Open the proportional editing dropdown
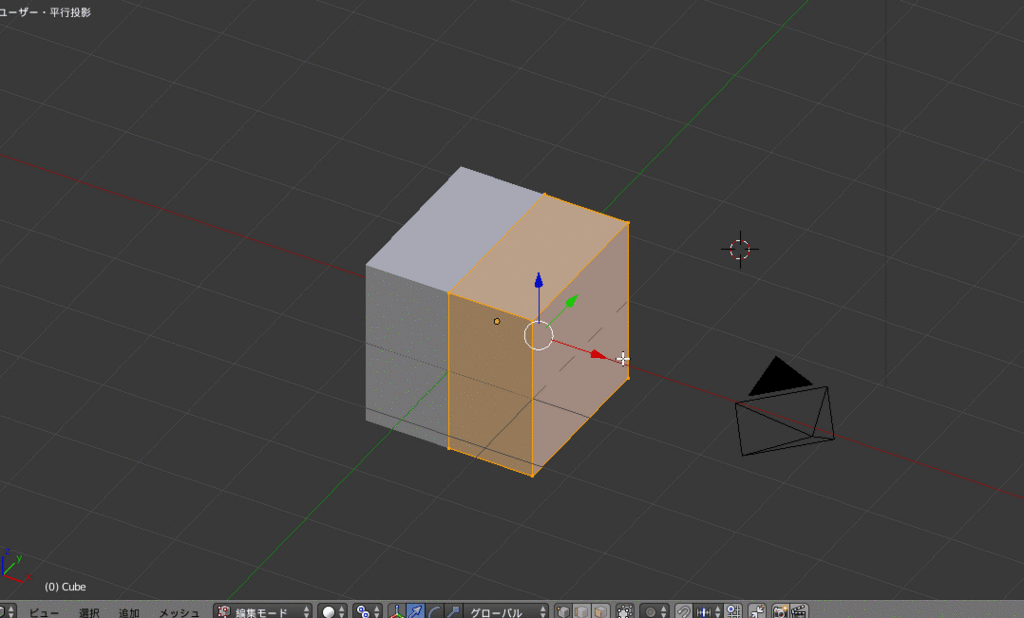The image size is (1024, 618). 654,612
